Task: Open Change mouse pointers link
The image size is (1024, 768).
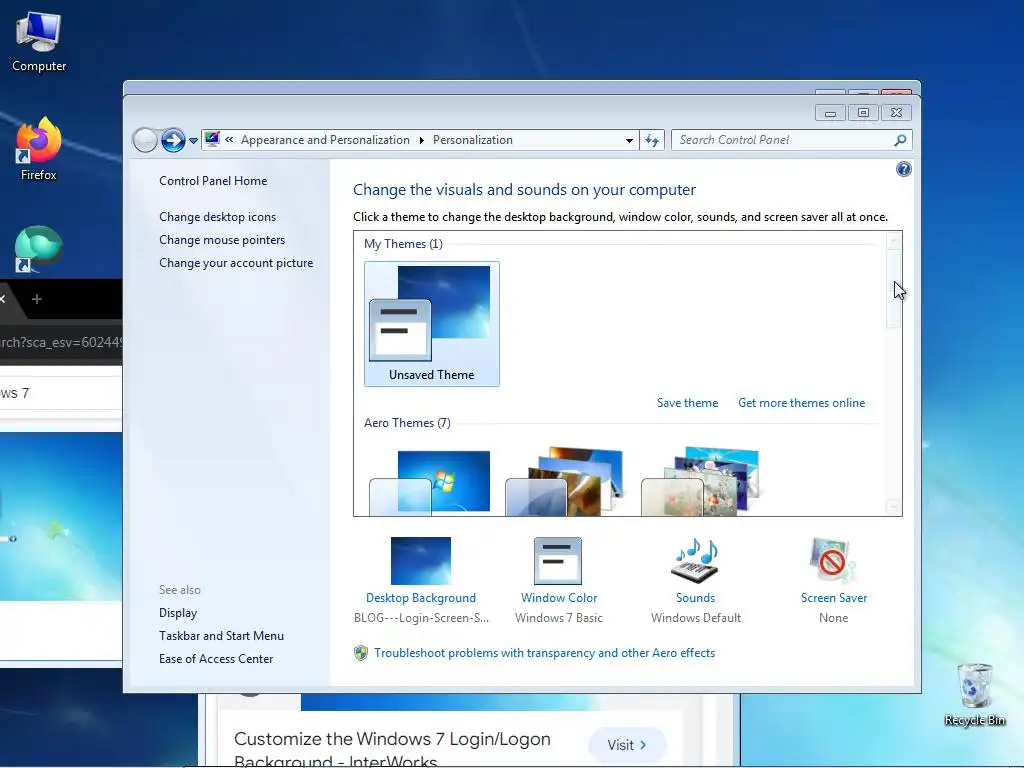Action: [x=222, y=240]
